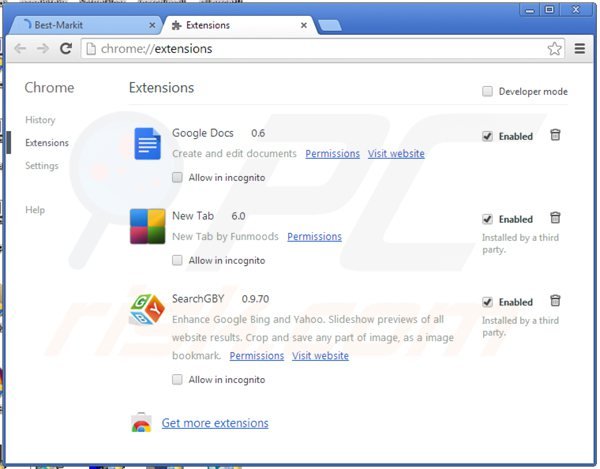Visit website link for SearchGBY
Screen dimensions: 600x469
(x=320, y=356)
